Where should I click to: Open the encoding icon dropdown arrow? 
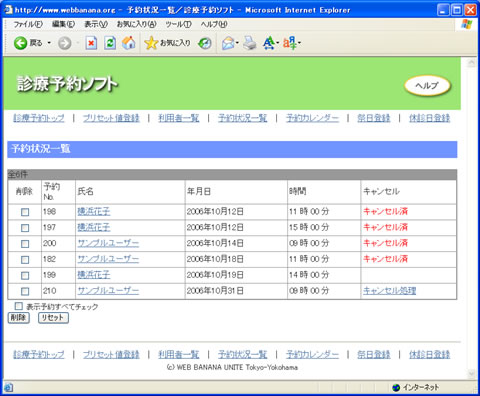pos(299,43)
